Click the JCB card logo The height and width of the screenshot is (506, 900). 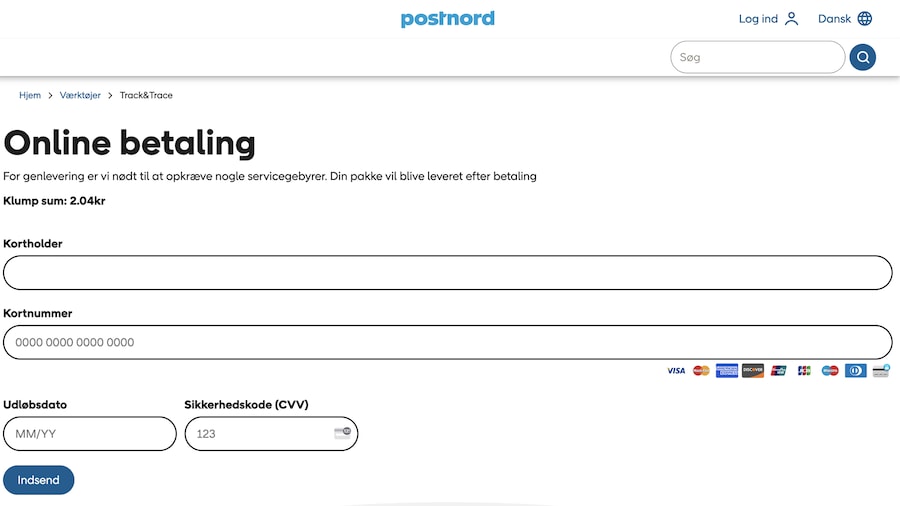[x=804, y=371]
